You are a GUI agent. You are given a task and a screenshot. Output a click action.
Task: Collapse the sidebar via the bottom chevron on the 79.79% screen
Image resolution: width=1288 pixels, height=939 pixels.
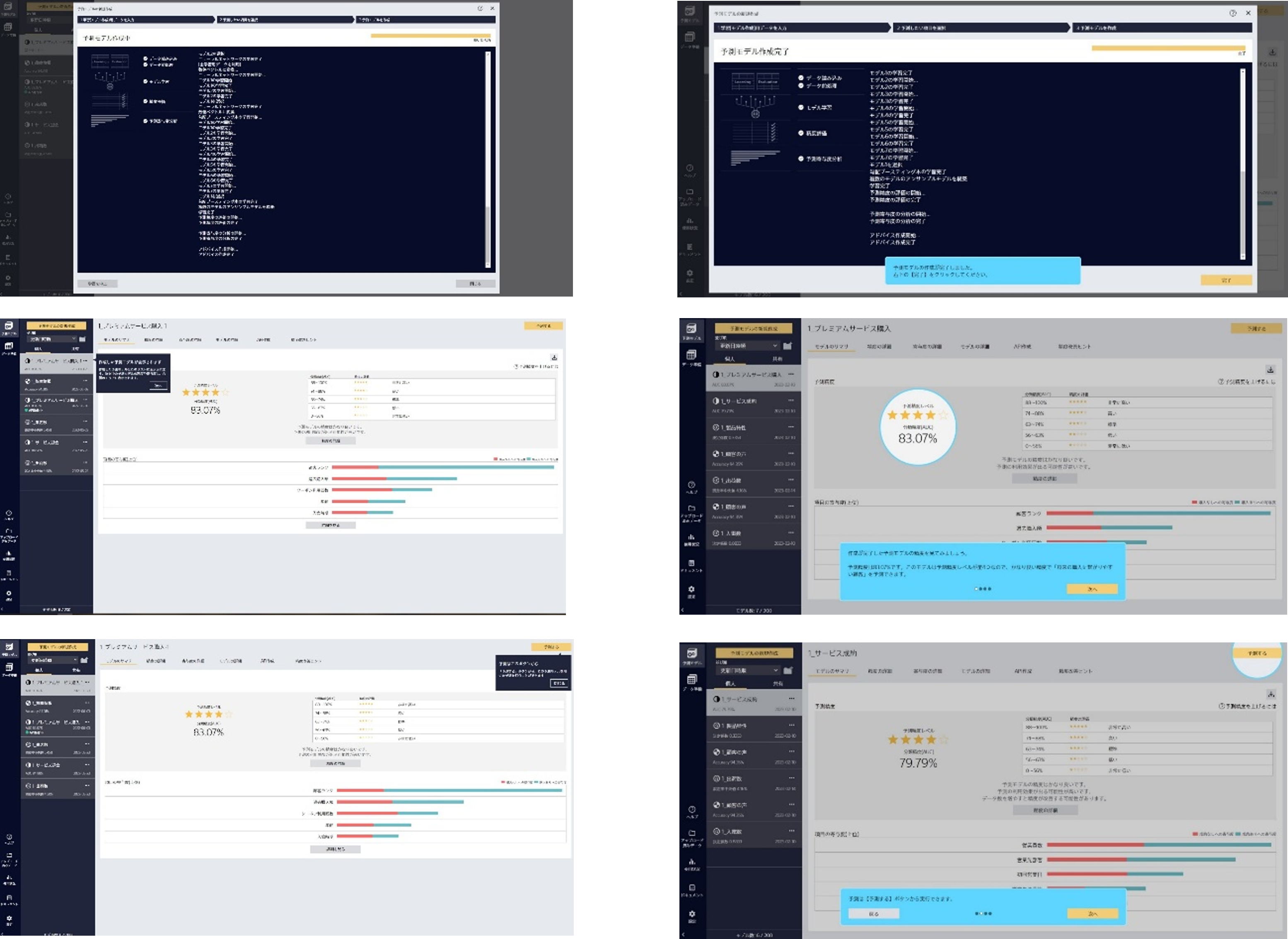tap(683, 934)
